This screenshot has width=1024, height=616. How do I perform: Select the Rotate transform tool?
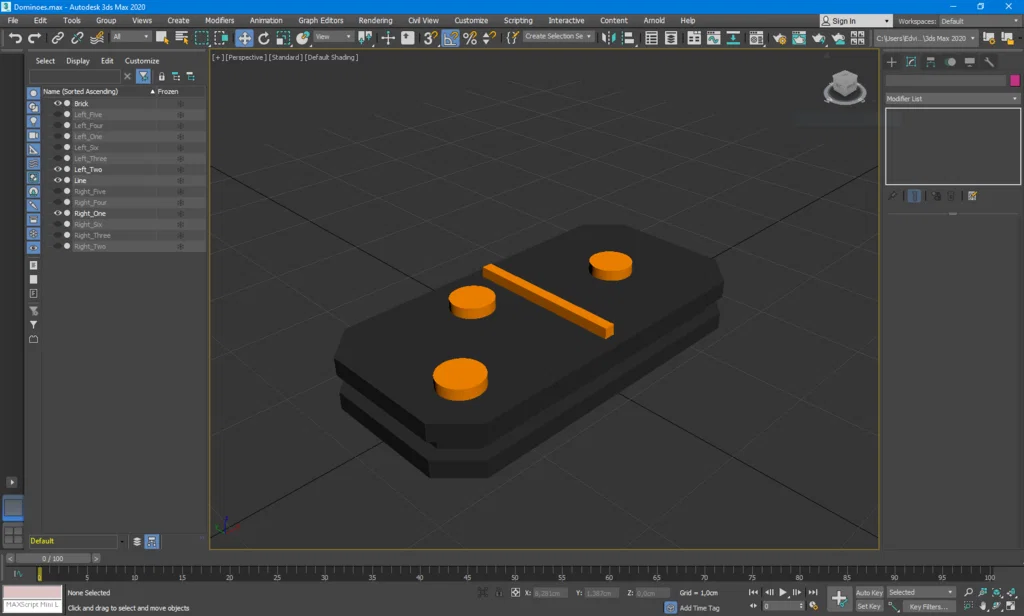[264, 38]
